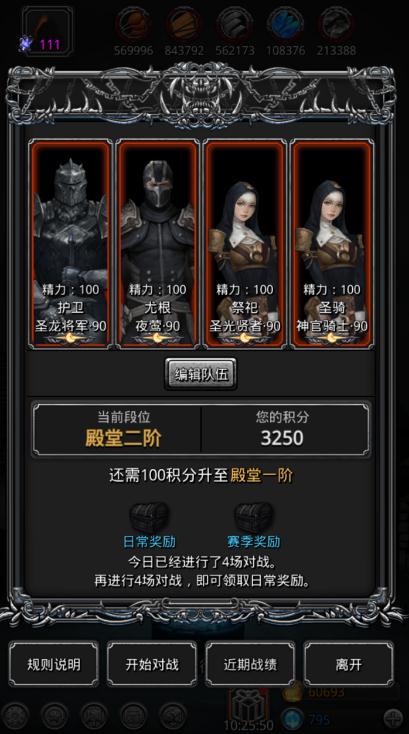Click the resource icon above 843792
The image size is (409, 734).
click(x=184, y=24)
